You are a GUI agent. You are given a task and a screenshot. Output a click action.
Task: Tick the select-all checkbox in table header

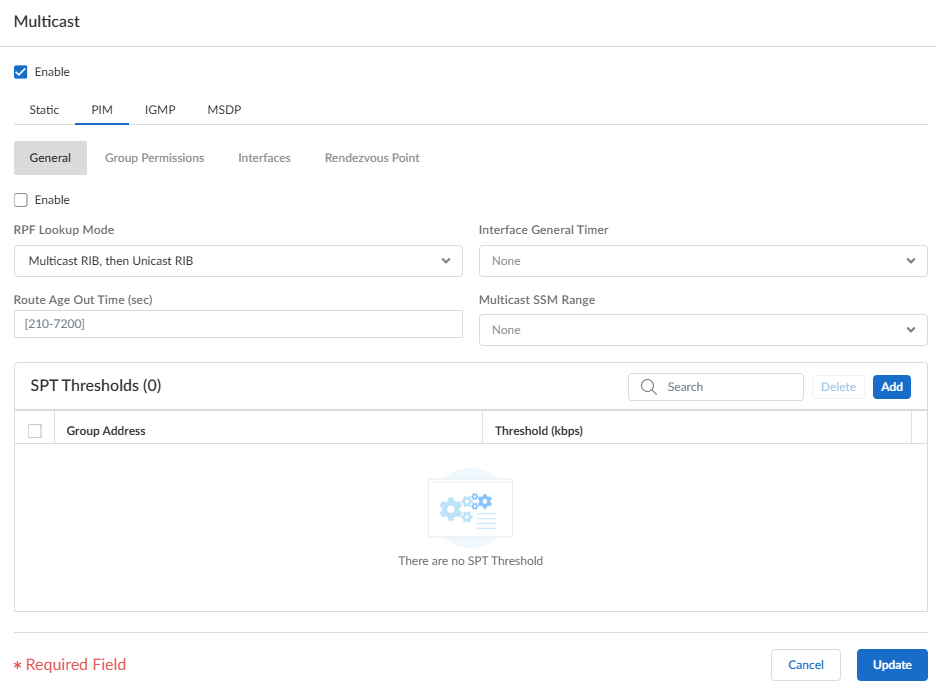[x=35, y=431]
